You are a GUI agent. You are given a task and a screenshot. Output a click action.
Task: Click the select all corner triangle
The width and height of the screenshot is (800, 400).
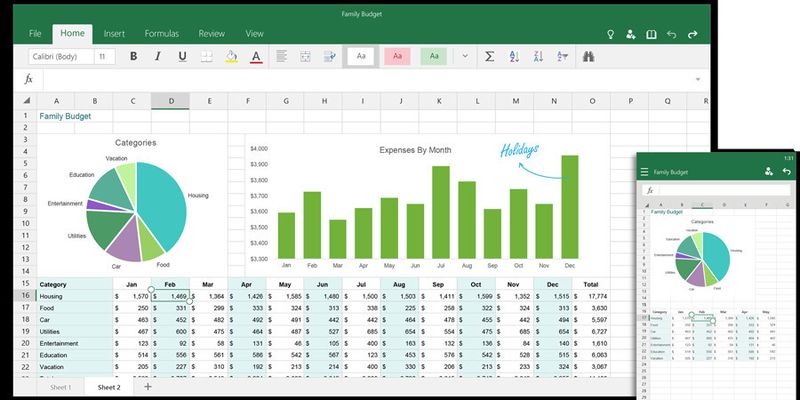tap(27, 101)
